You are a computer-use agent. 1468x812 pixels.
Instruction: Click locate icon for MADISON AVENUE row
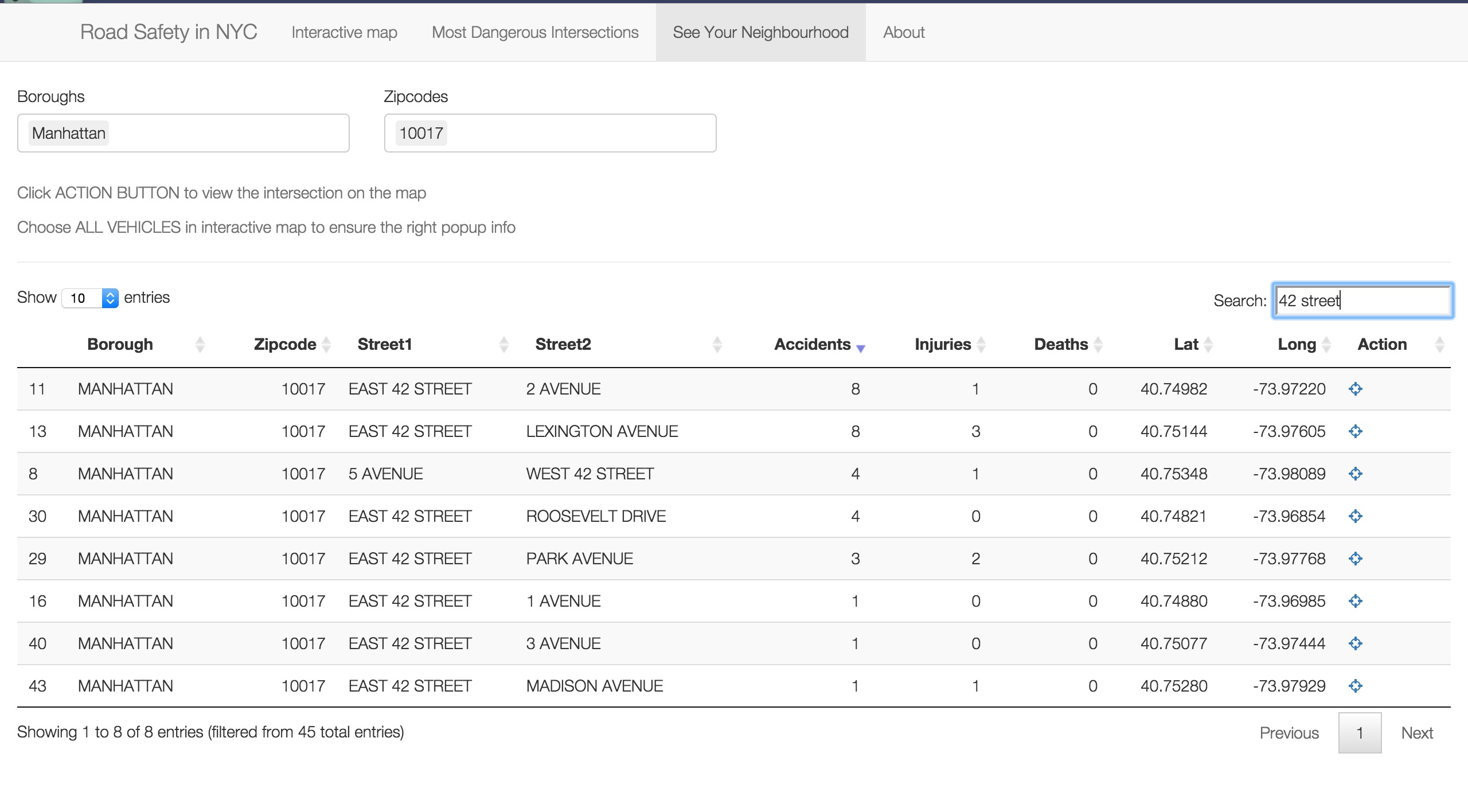click(1355, 686)
